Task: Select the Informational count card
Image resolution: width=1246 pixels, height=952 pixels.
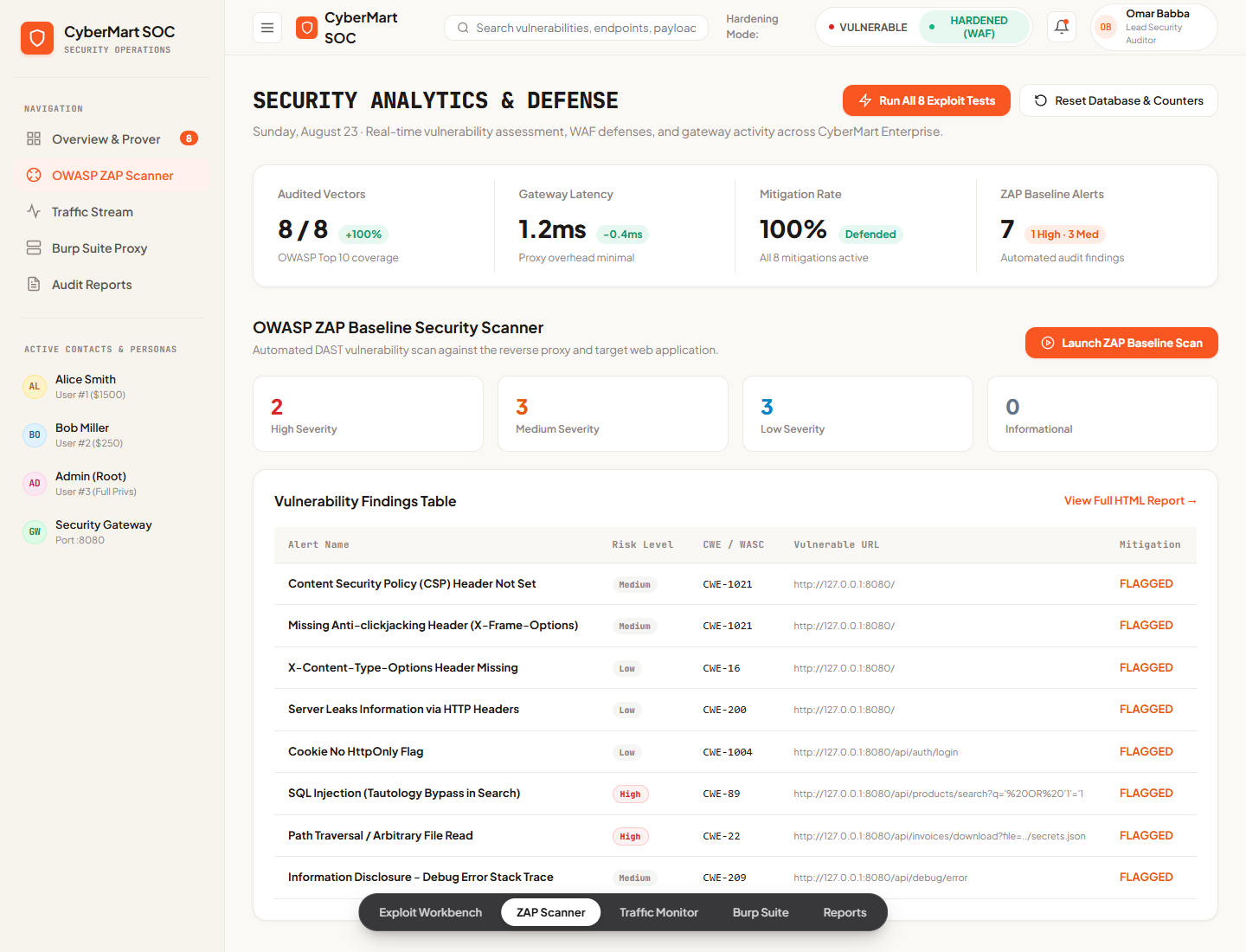Action: (x=1102, y=414)
